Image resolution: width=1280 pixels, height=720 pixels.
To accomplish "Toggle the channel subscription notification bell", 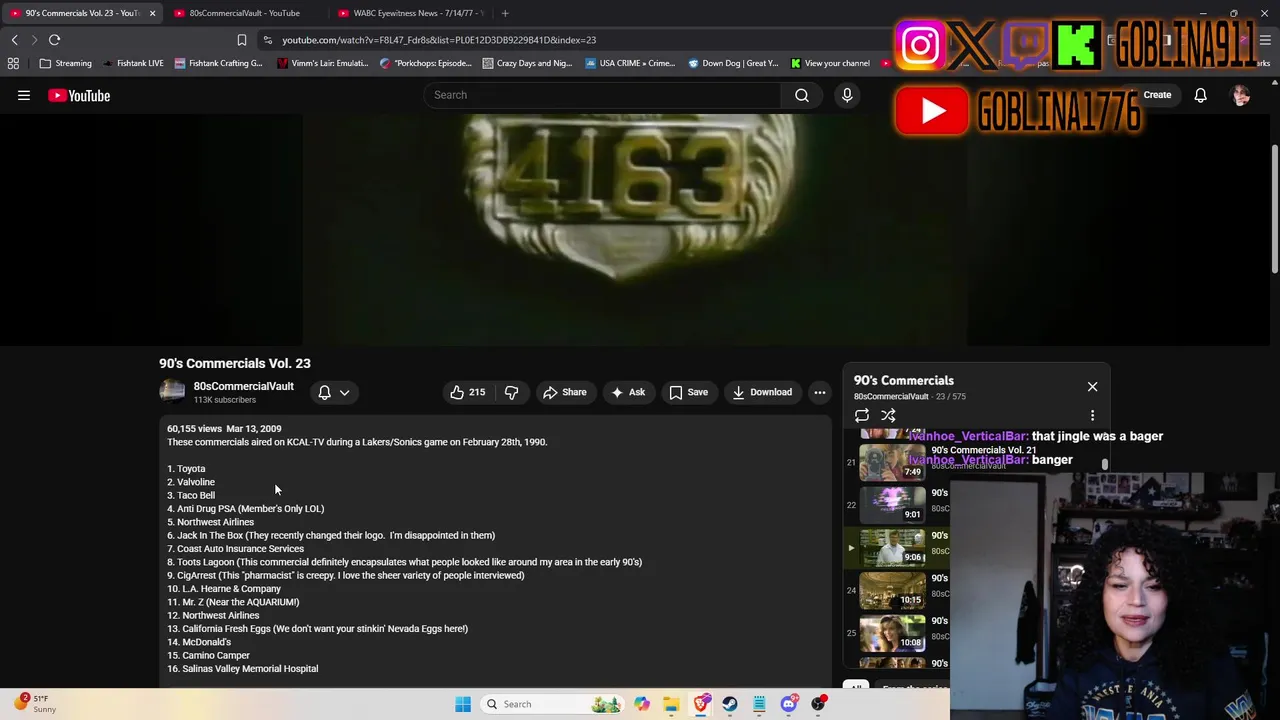I will point(324,392).
